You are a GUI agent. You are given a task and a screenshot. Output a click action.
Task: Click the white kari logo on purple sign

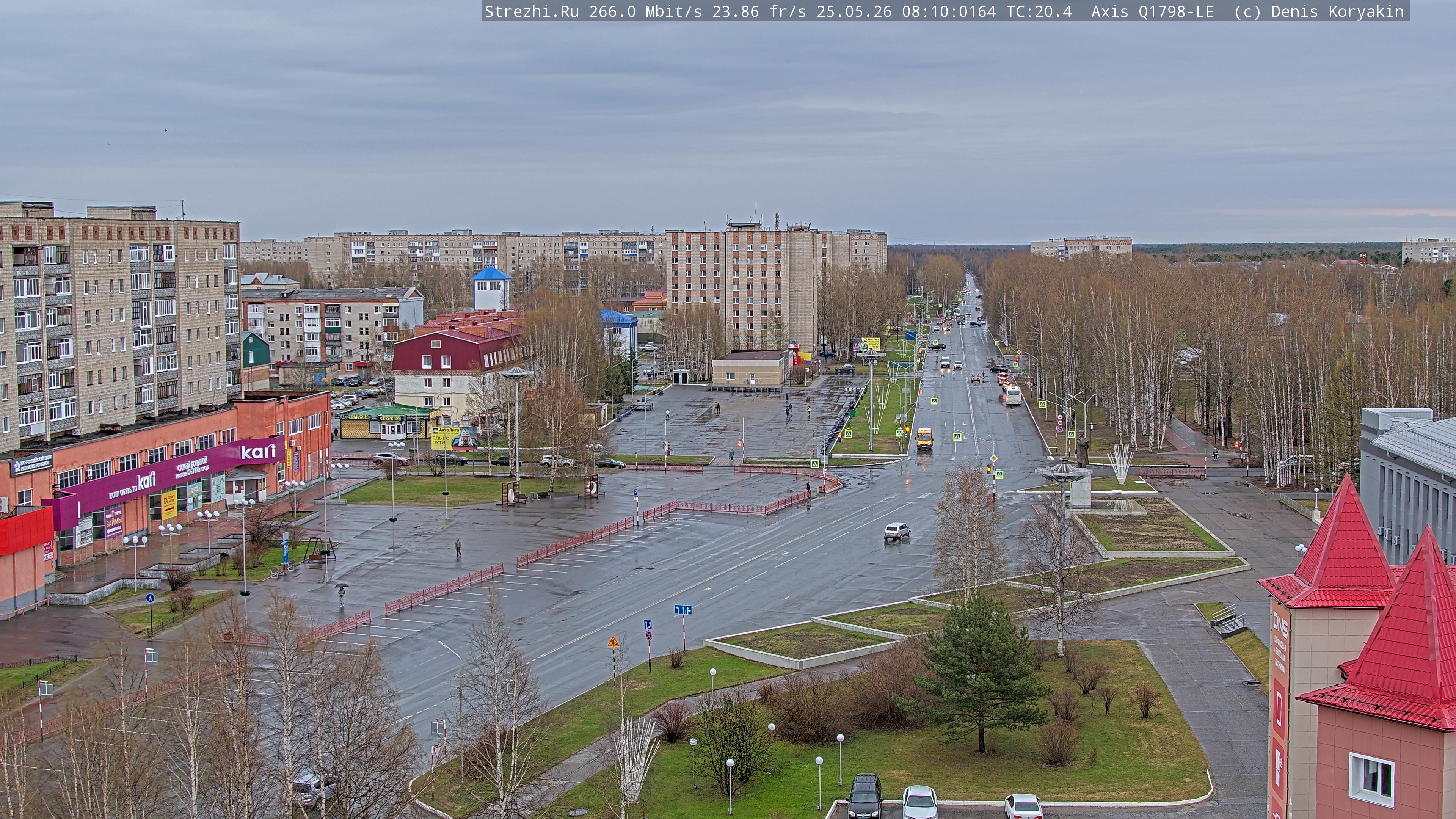pyautogui.click(x=258, y=452)
